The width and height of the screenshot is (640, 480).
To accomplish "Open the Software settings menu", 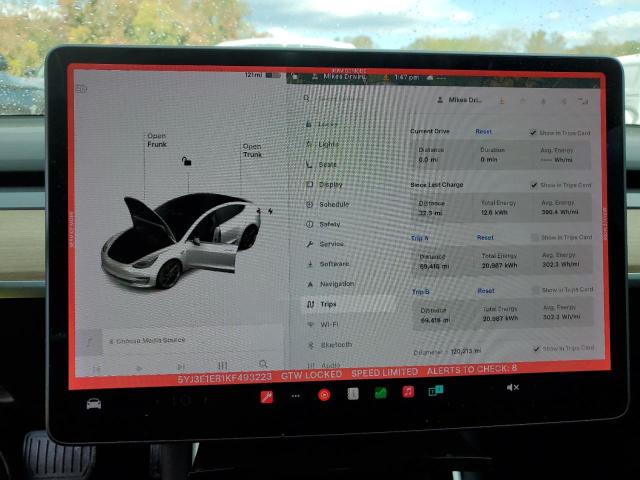I will pyautogui.click(x=334, y=264).
